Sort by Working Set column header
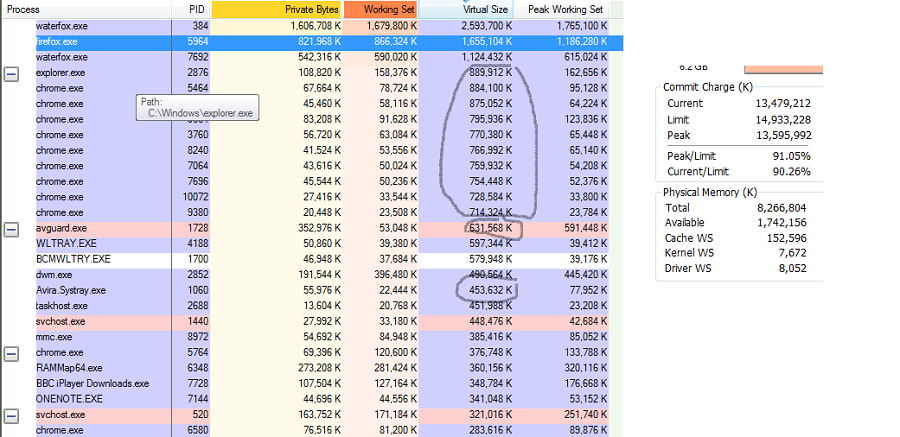 click(x=381, y=10)
